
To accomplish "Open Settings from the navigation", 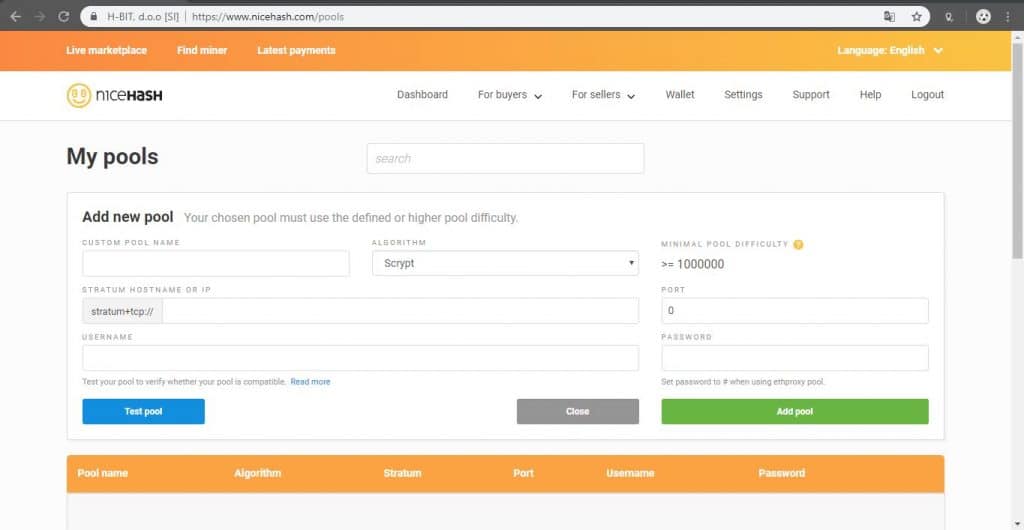I will (x=743, y=95).
